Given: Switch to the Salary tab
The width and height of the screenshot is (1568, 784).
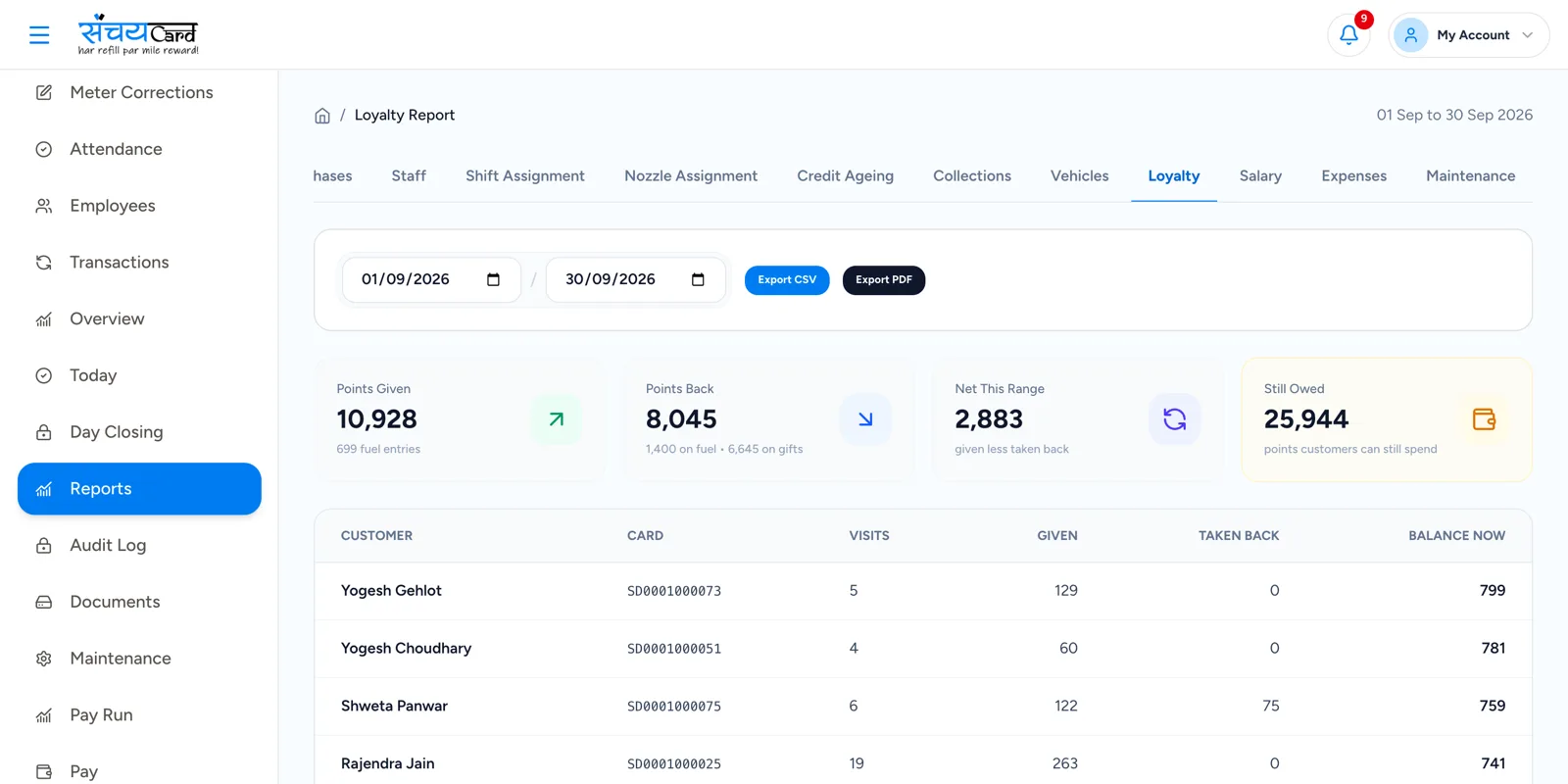Looking at the screenshot, I should (x=1260, y=176).
